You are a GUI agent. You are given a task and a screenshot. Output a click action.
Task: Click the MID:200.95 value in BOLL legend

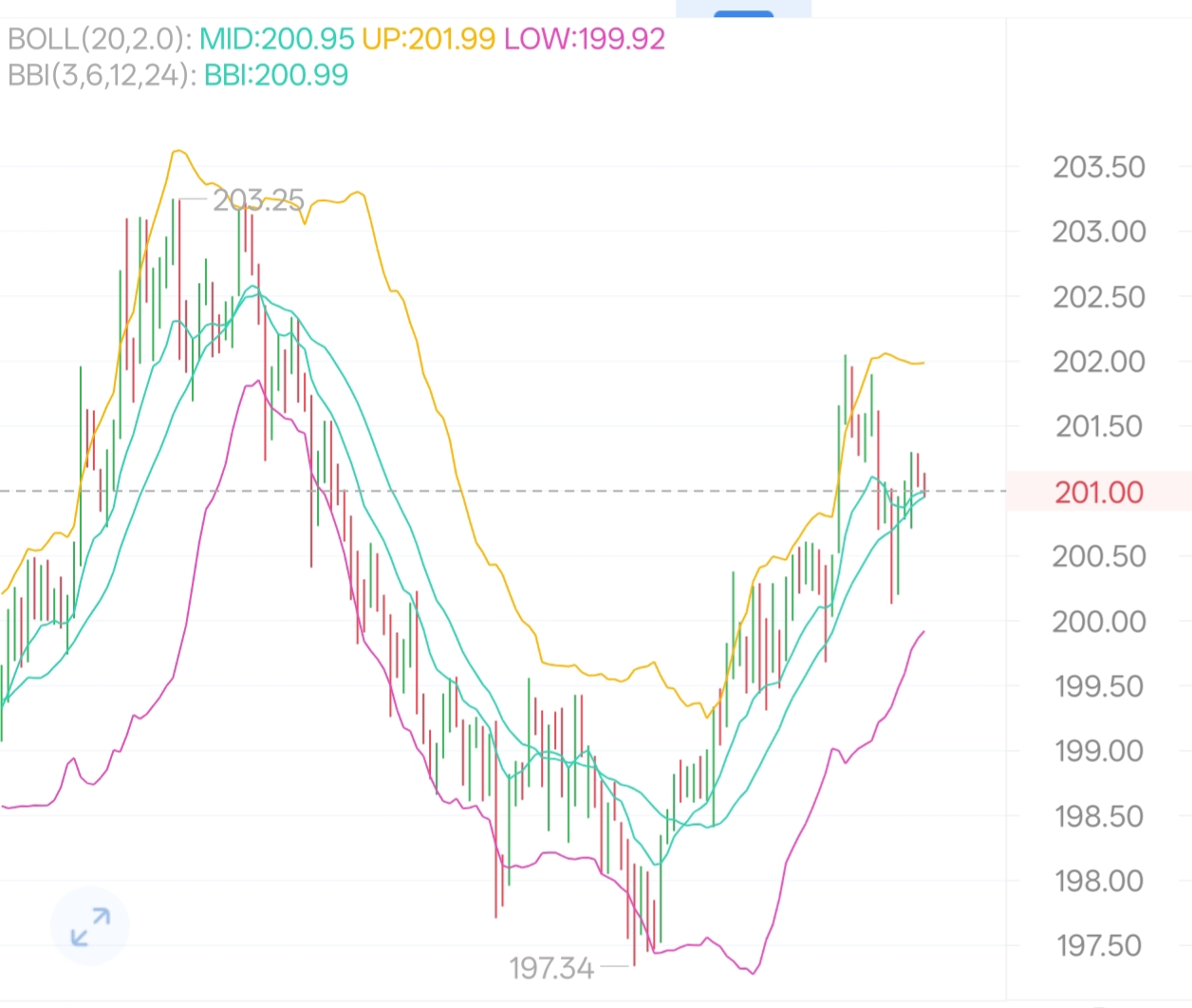(x=276, y=39)
